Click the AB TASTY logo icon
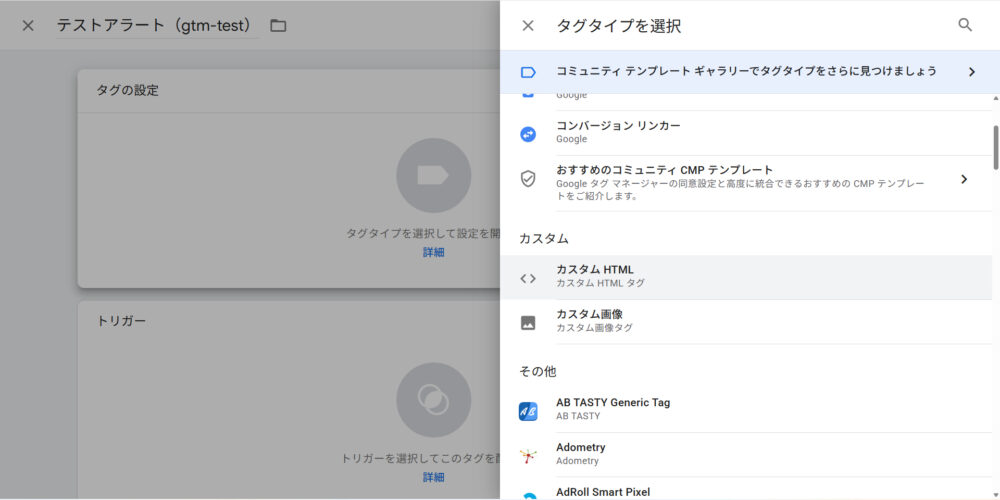Image resolution: width=1000 pixels, height=500 pixels. point(528,410)
